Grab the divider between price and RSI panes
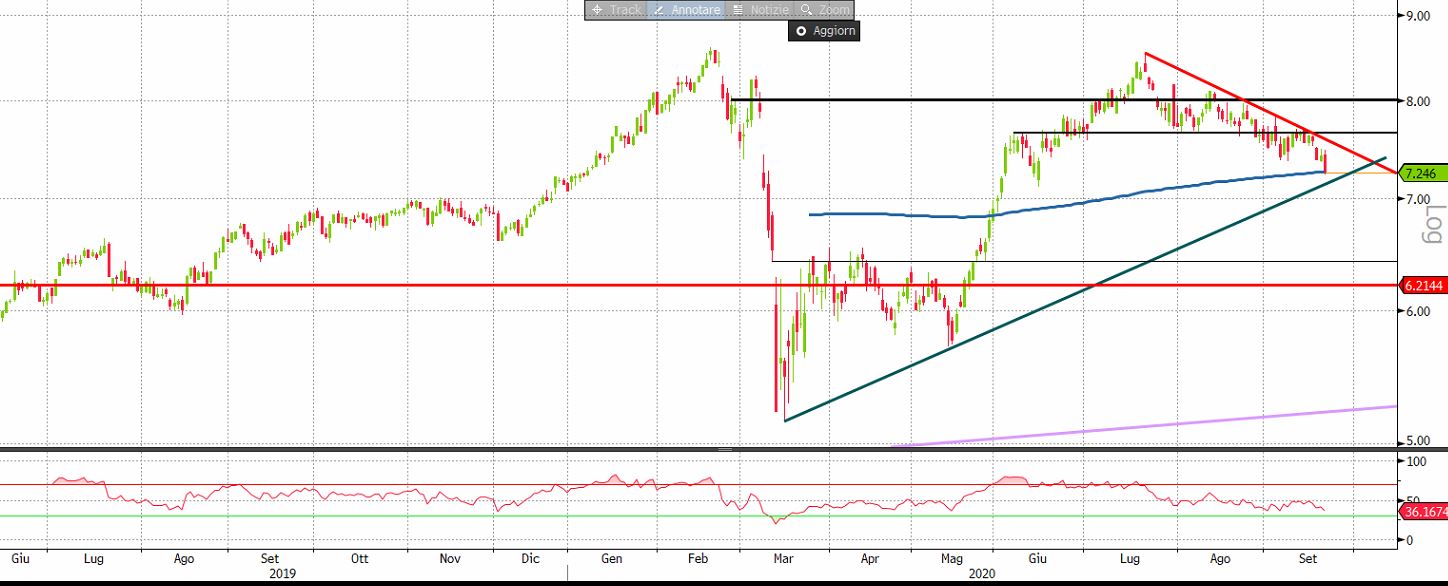Screen dimensions: 1448x586 724,450
